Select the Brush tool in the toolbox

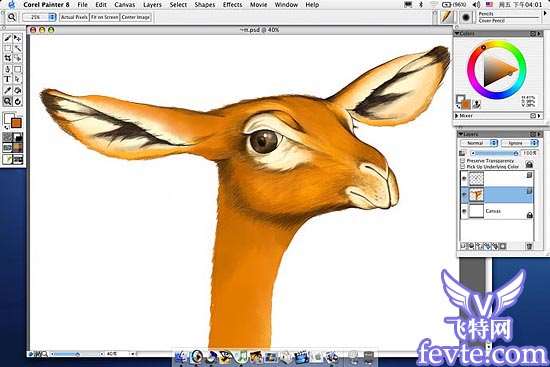tap(7, 38)
